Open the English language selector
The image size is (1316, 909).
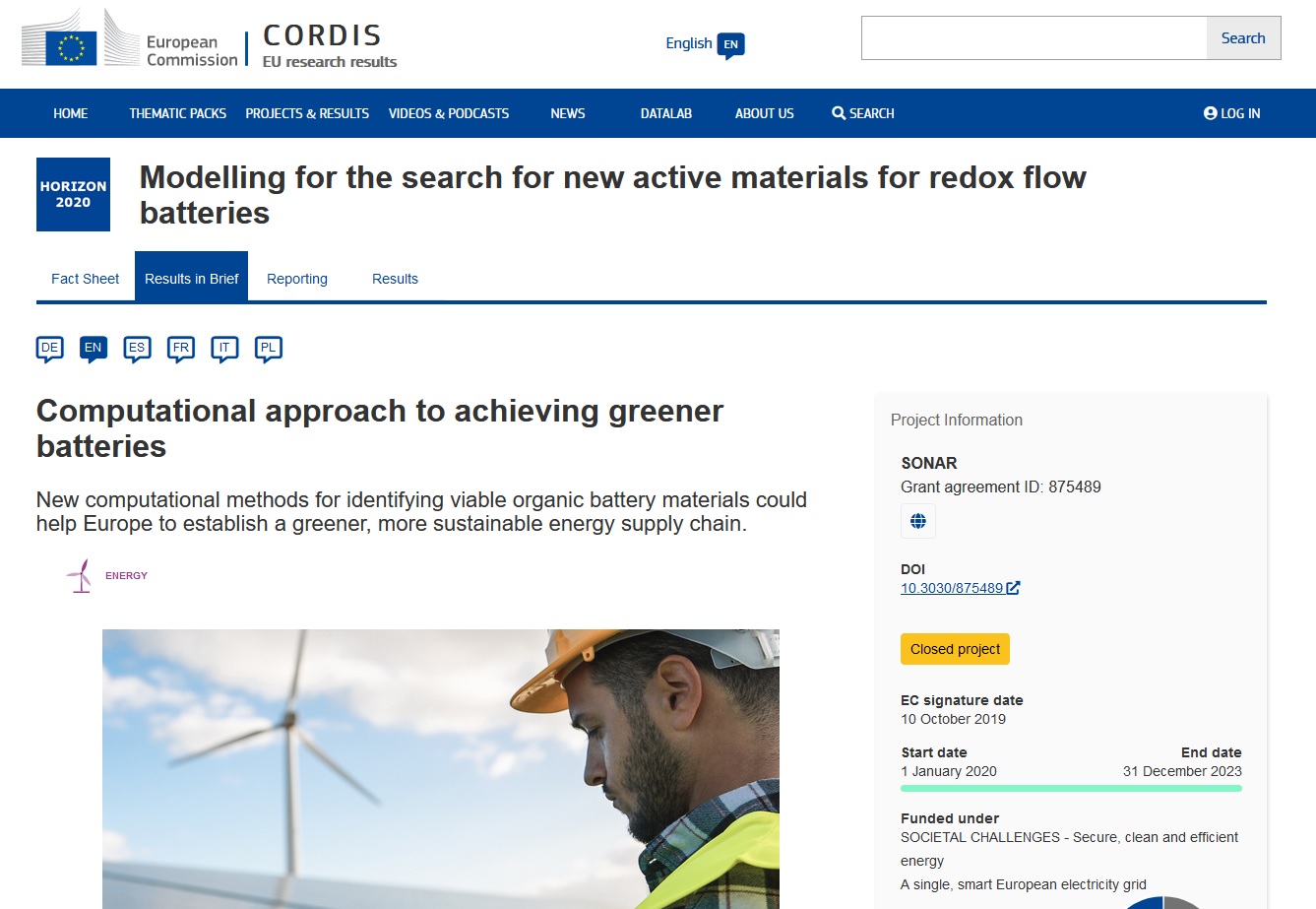pos(704,44)
